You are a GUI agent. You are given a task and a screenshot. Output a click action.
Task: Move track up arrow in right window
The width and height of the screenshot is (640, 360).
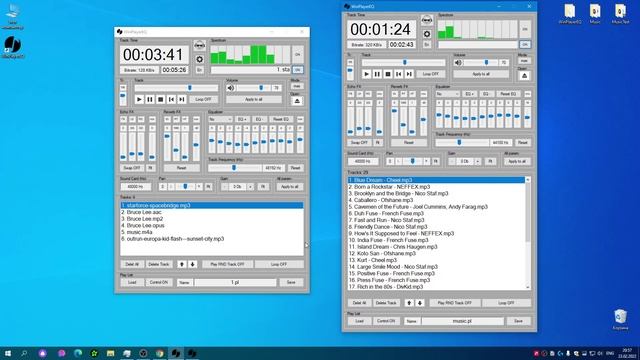point(409,303)
